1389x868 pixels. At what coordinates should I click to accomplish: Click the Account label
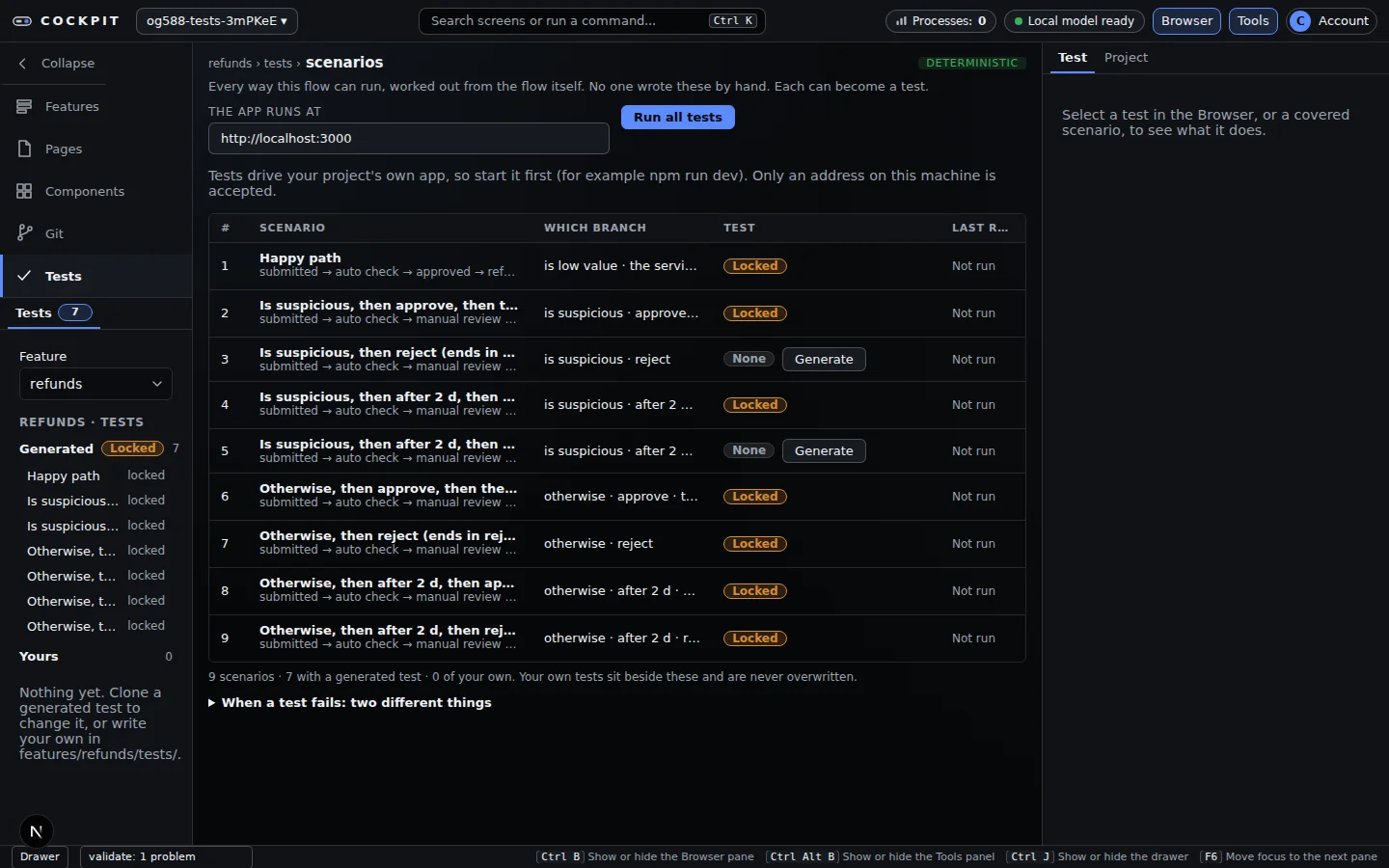click(1343, 20)
